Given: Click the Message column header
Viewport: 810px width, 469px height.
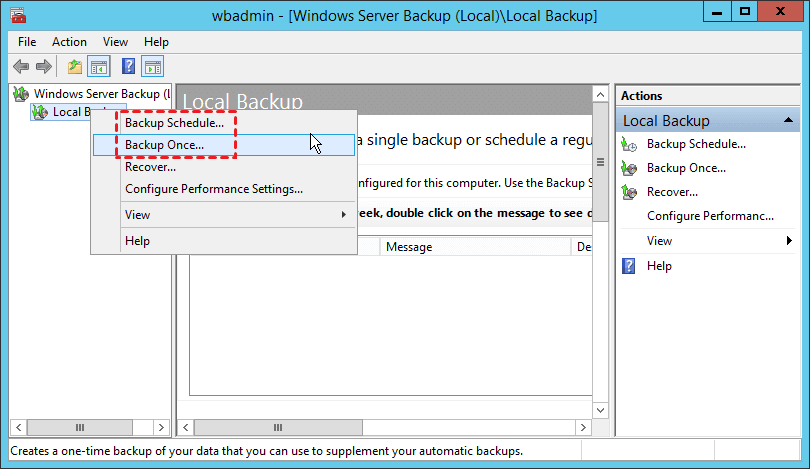Looking at the screenshot, I should click(475, 247).
